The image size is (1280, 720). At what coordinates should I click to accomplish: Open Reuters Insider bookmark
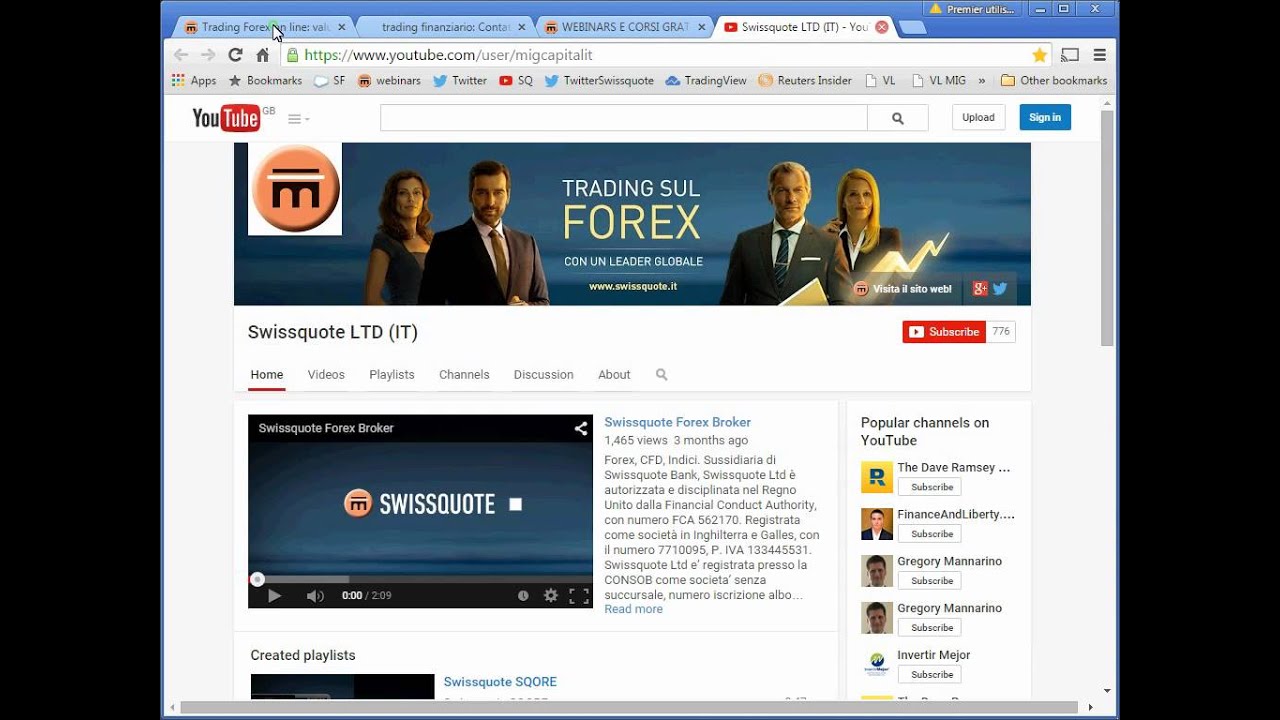click(x=805, y=81)
